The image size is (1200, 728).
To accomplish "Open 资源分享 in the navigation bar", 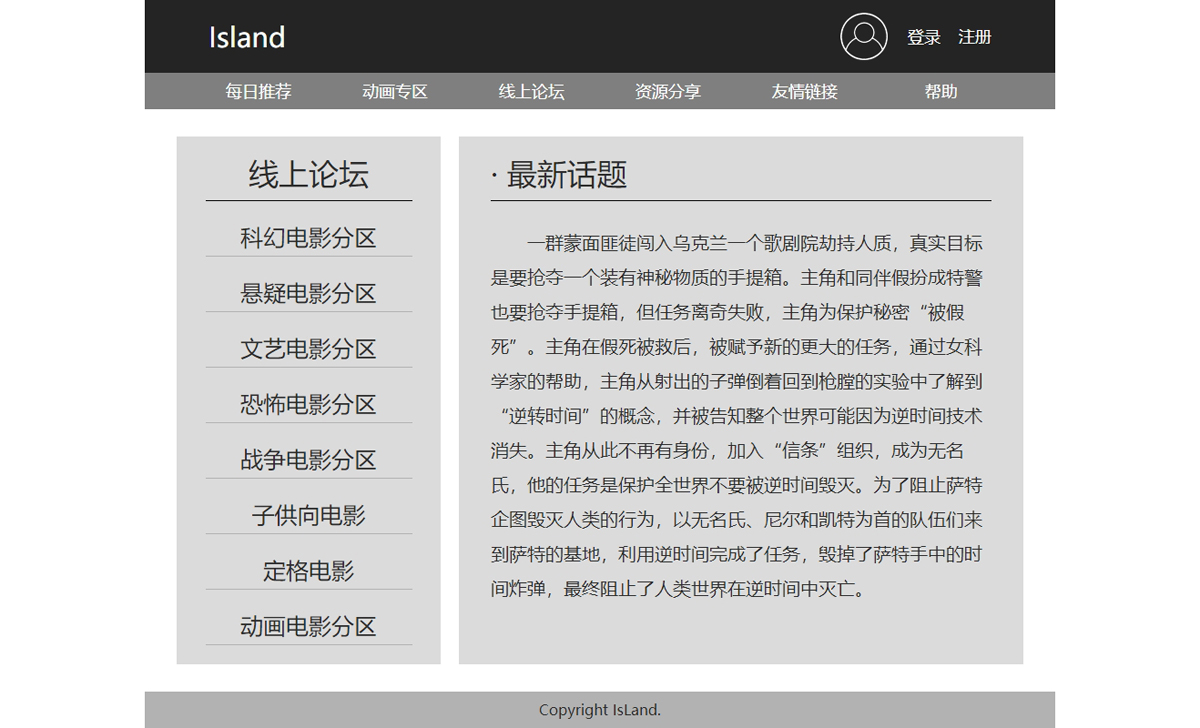I will (668, 91).
